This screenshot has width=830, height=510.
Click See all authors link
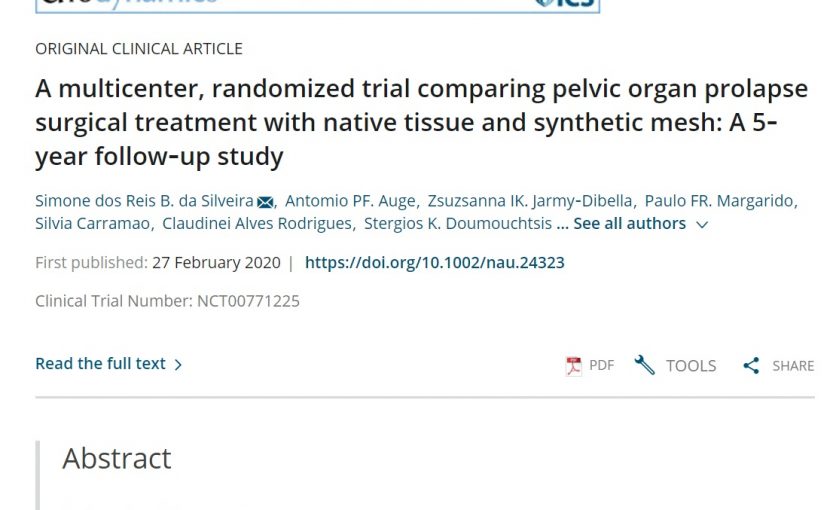tap(629, 223)
